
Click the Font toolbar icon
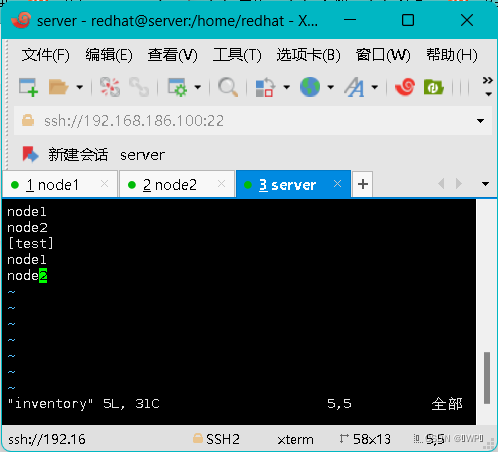(x=354, y=87)
